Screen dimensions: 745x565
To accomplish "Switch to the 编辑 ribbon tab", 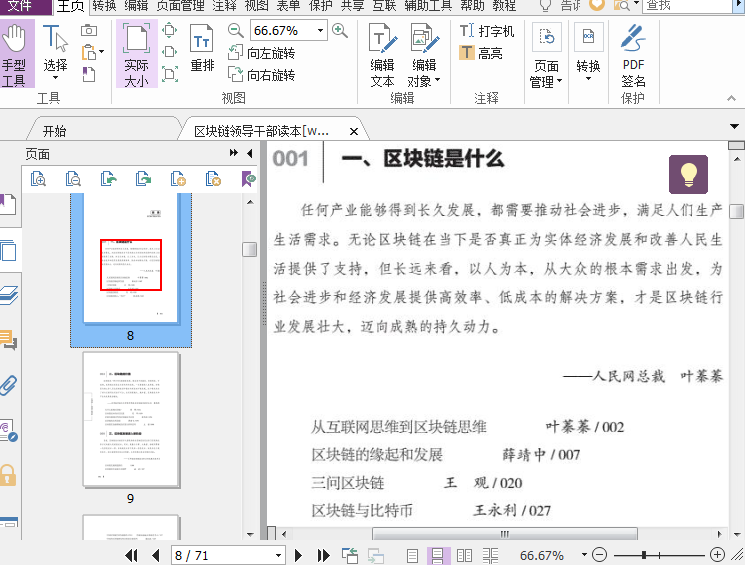I will click(136, 6).
